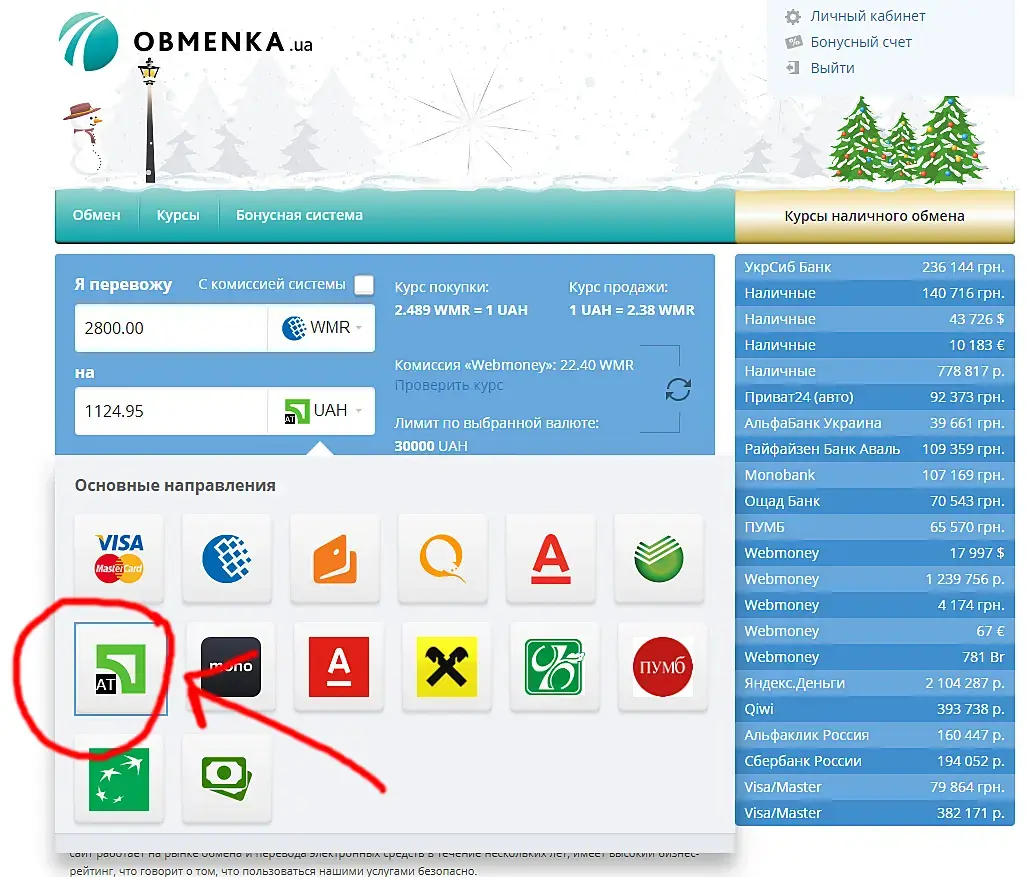This screenshot has height=877, width=1035.
Task: Select the PrivatBank AT green icon tile
Action: click(121, 668)
